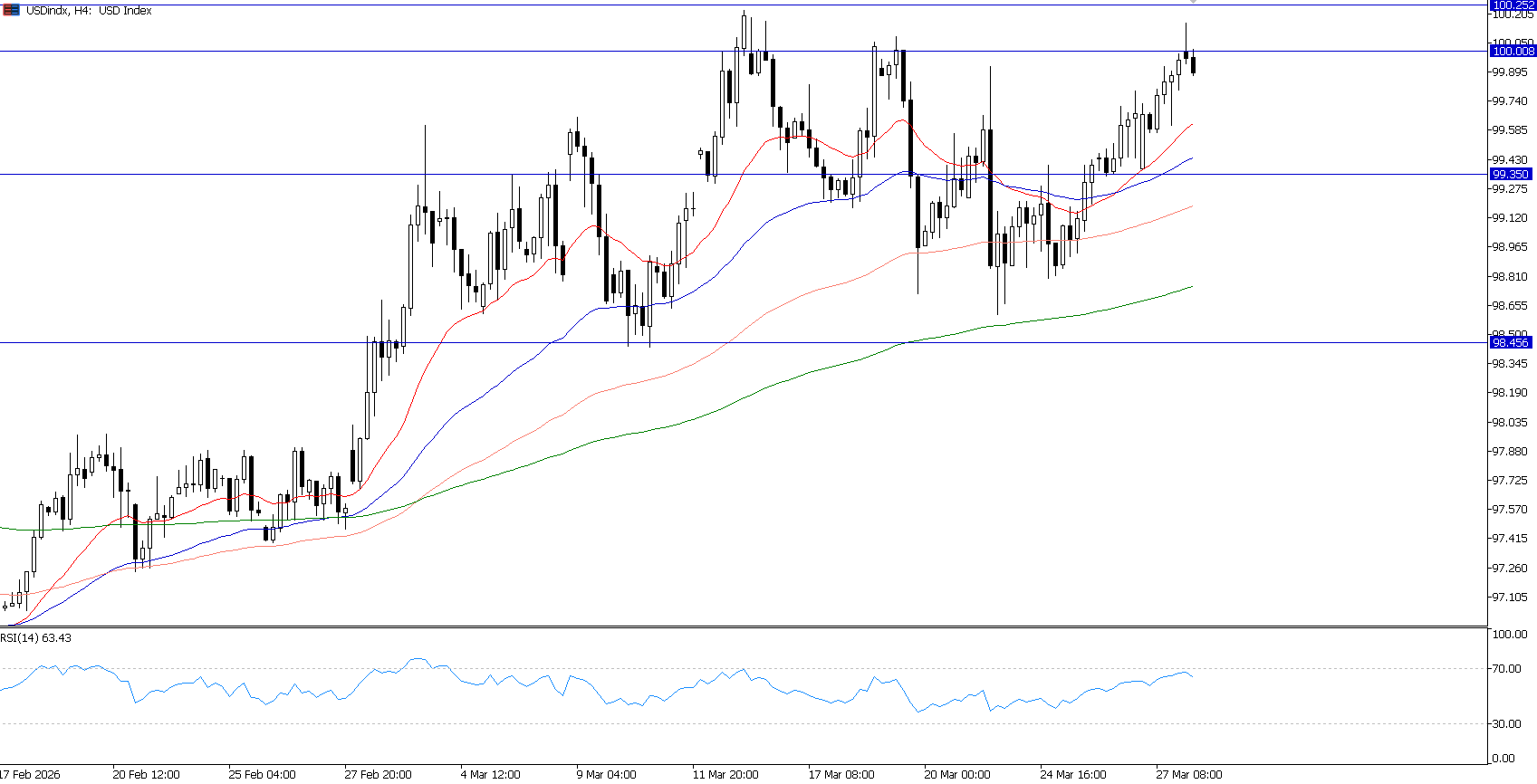Click the 20 Feb 12:00 time axis label

click(x=146, y=775)
